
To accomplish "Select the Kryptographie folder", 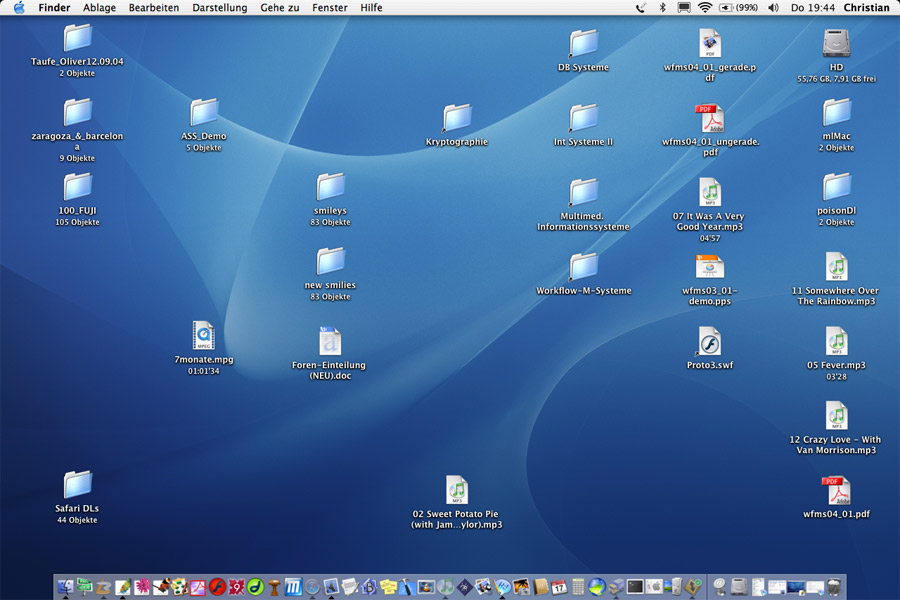I will pyautogui.click(x=457, y=118).
